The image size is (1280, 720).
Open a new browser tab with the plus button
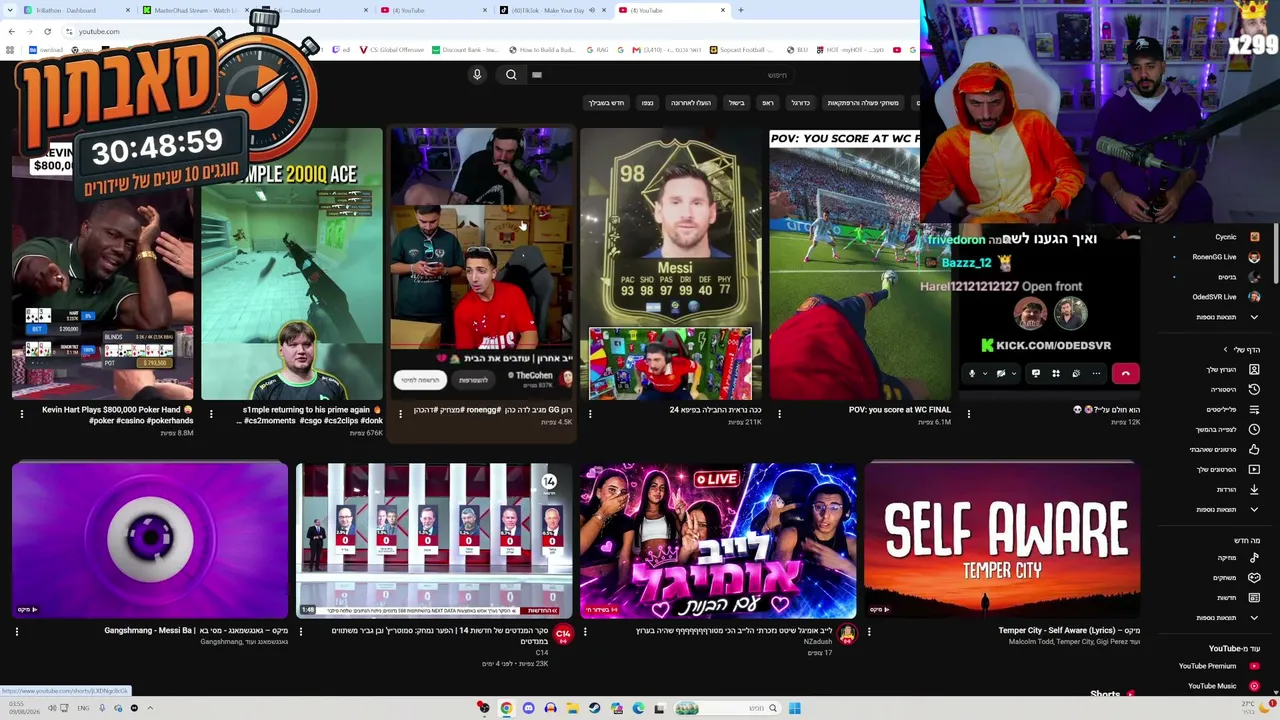point(740,10)
